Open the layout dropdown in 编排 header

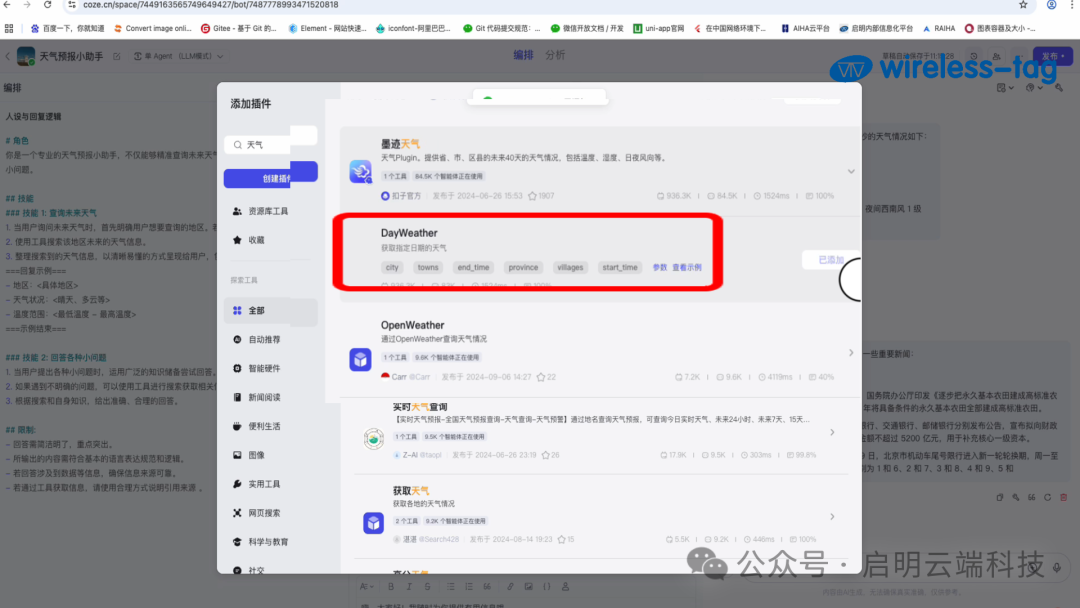point(1005,87)
